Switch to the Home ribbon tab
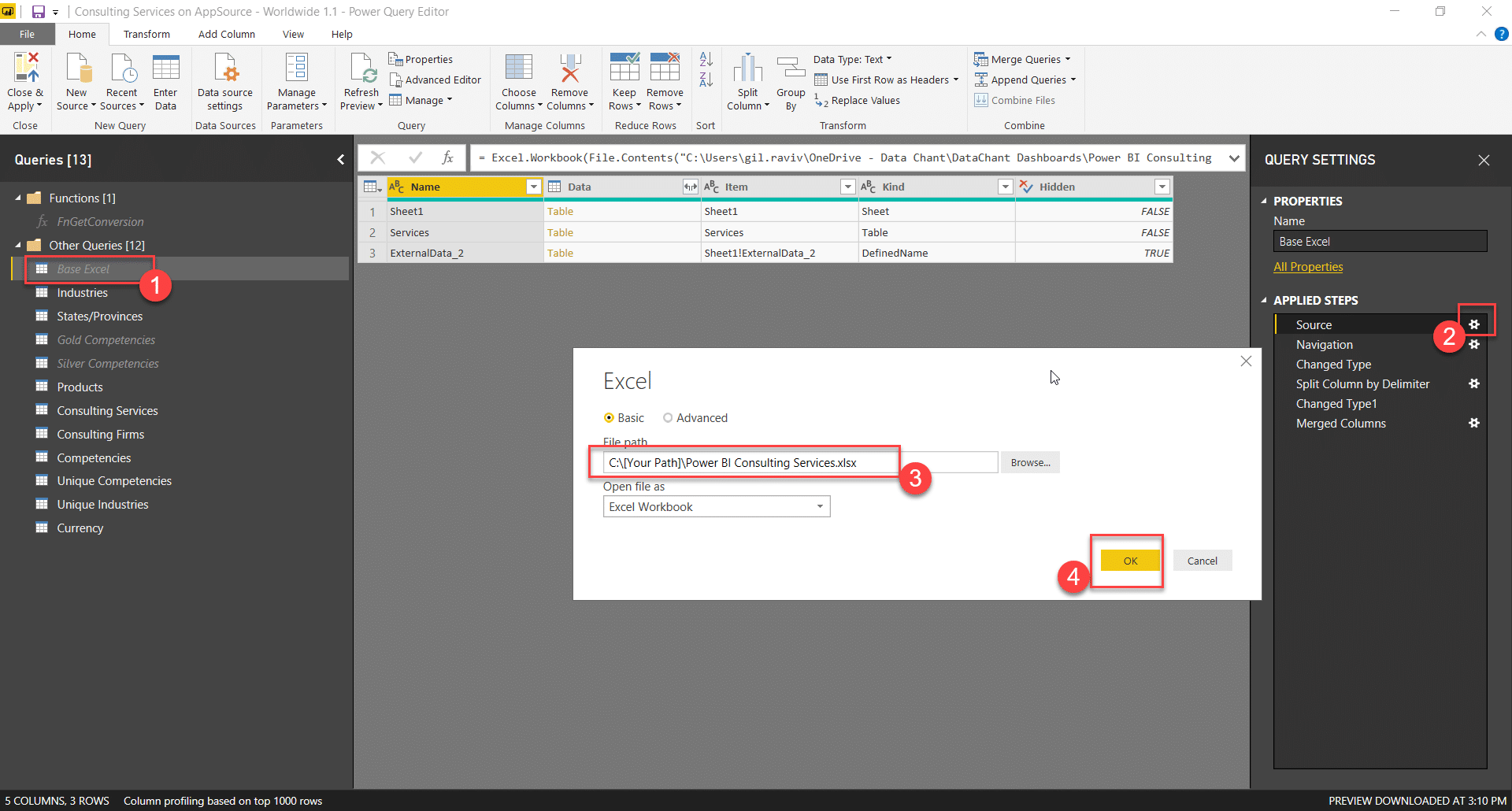 coord(82,34)
